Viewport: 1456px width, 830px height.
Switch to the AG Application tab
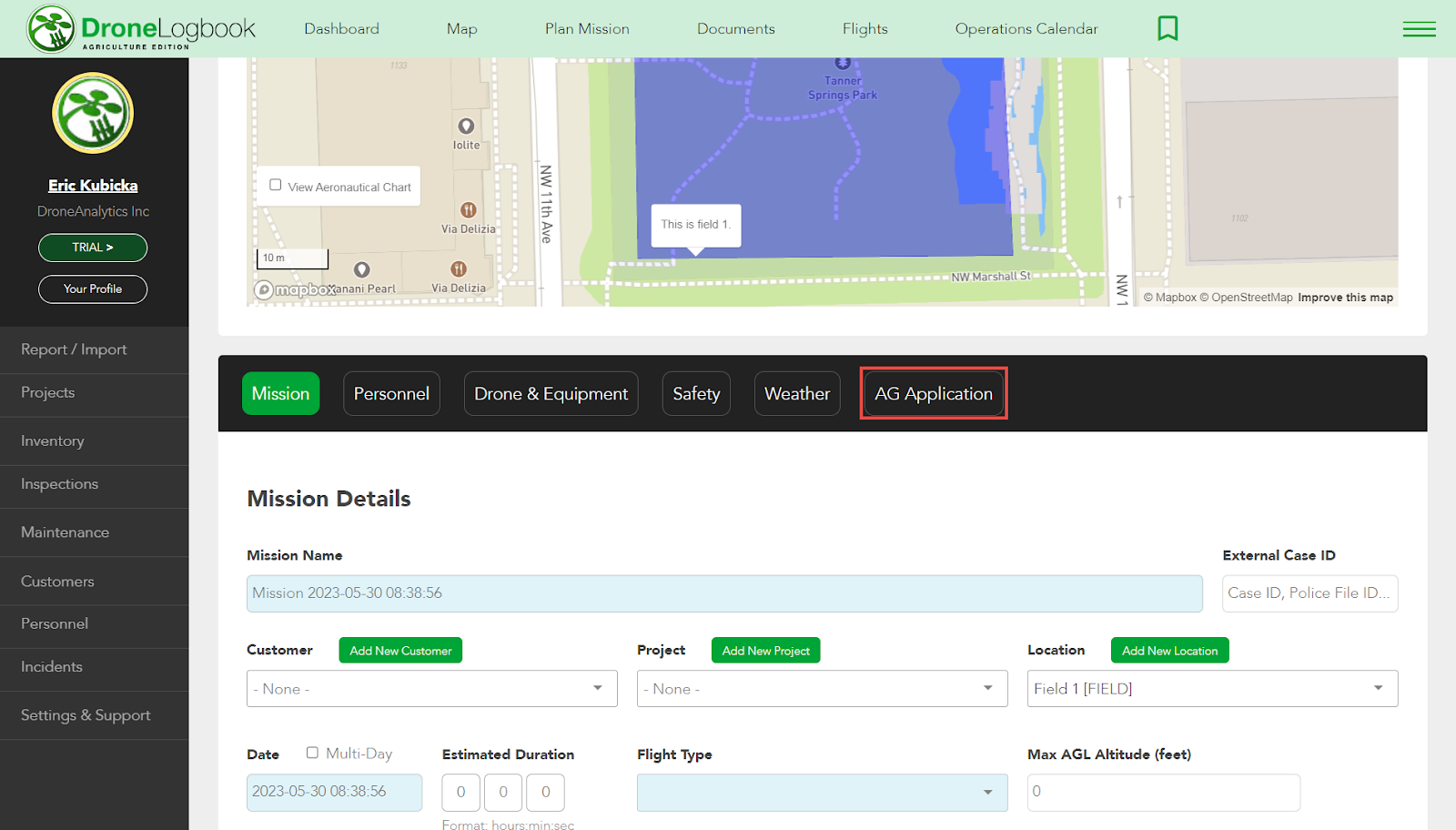tap(934, 393)
